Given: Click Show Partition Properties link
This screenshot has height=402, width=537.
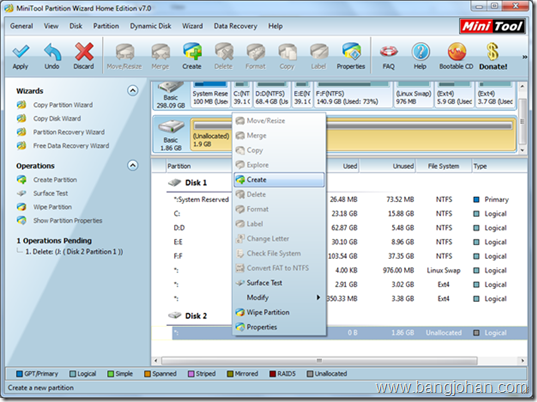Looking at the screenshot, I should click(67, 221).
